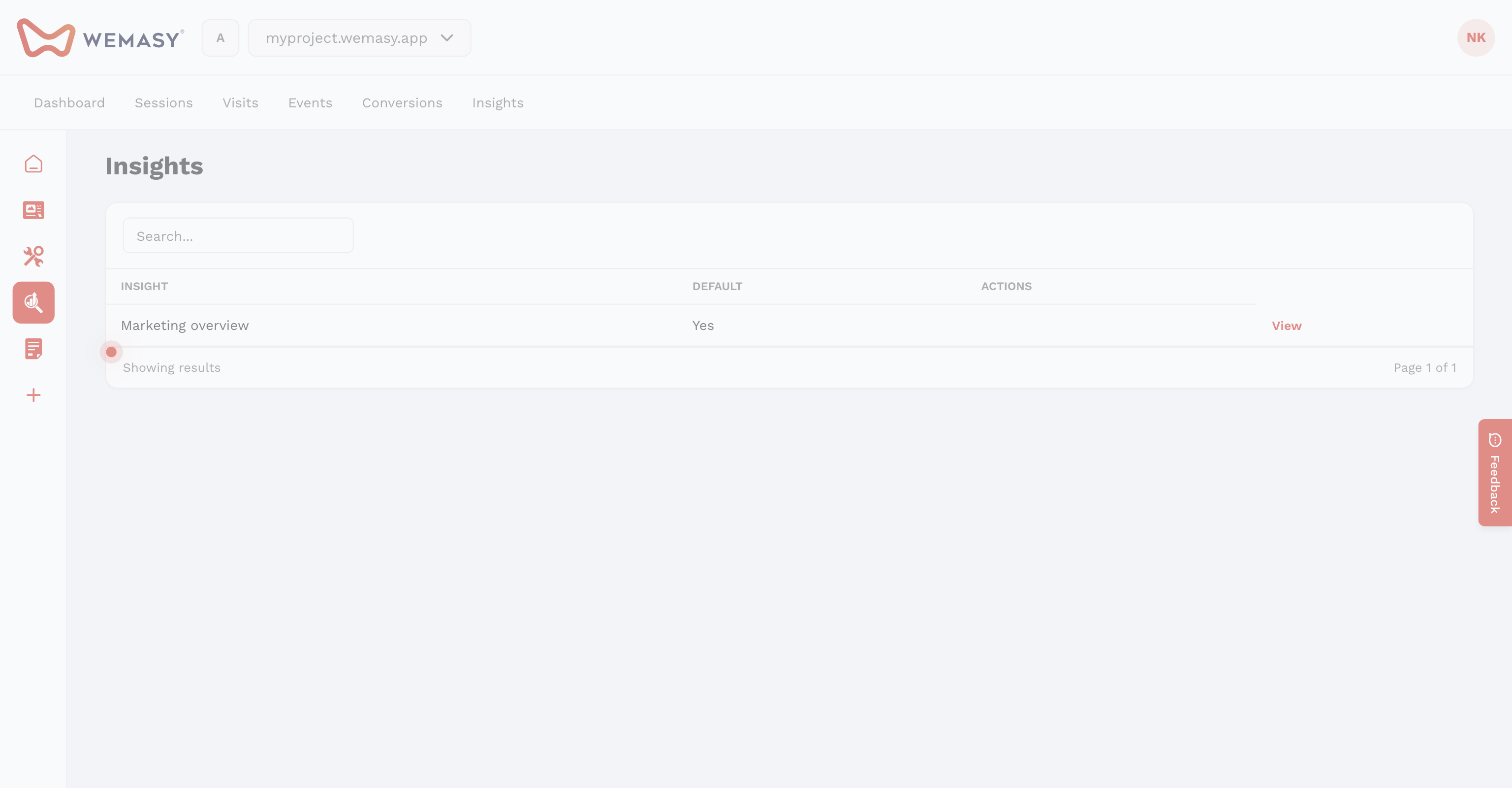Open the Visits tab
Viewport: 1512px width, 788px height.
click(241, 103)
